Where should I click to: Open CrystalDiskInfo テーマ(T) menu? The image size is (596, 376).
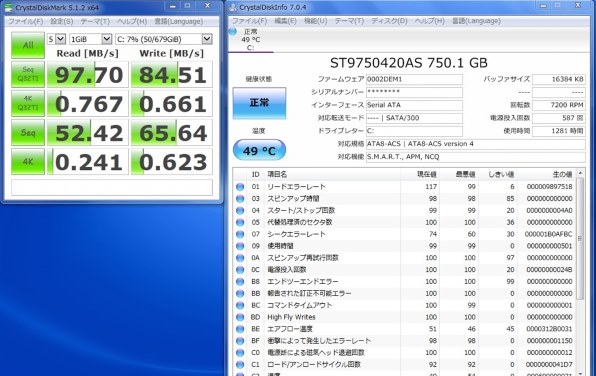pyautogui.click(x=349, y=21)
